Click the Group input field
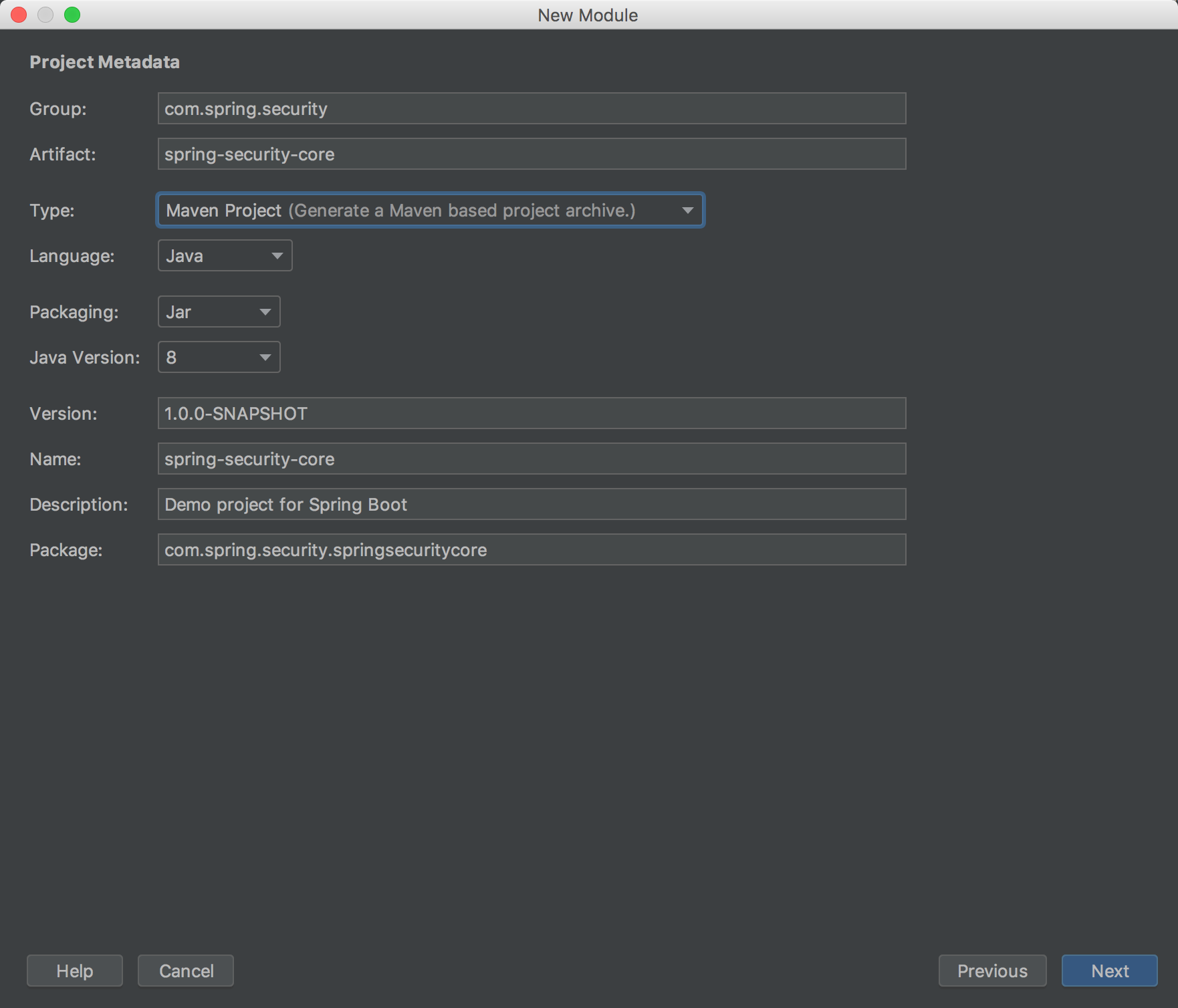 [532, 108]
